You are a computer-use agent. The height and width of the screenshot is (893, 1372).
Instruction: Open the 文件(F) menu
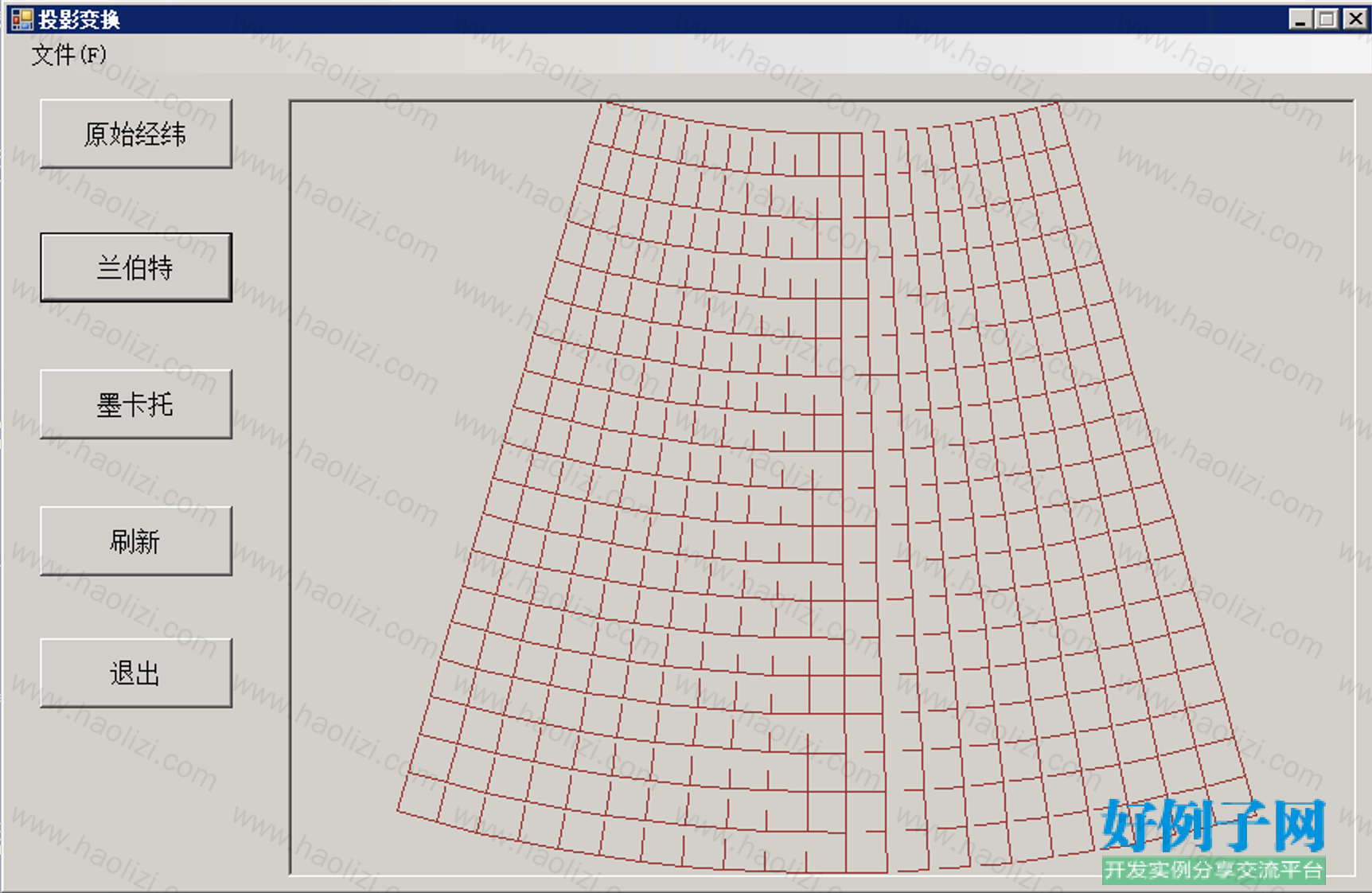[68, 54]
